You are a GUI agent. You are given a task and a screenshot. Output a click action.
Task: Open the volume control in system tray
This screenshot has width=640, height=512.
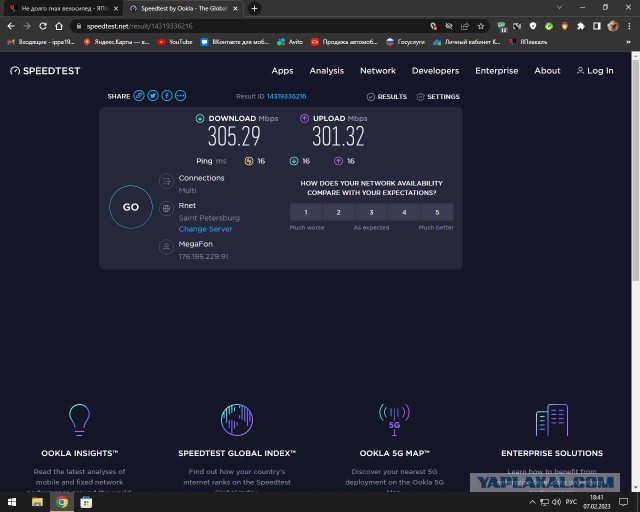tap(556, 502)
